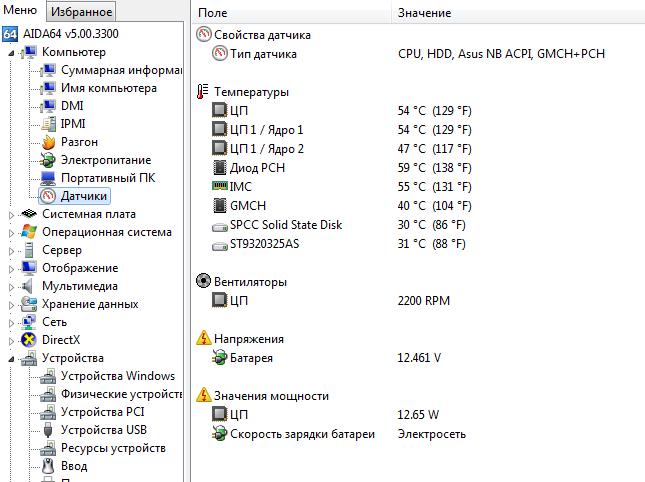645x482 pixels.
Task: Select the Датчики sensor icon
Action: pyautogui.click(x=47, y=196)
